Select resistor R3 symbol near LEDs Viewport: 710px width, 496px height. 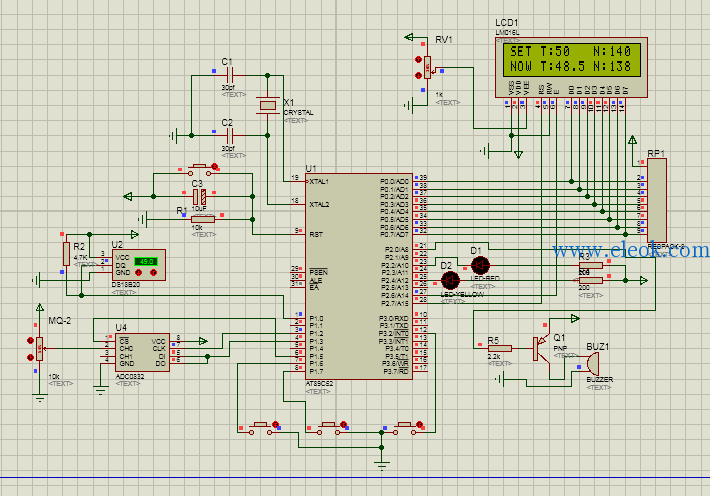tap(591, 265)
